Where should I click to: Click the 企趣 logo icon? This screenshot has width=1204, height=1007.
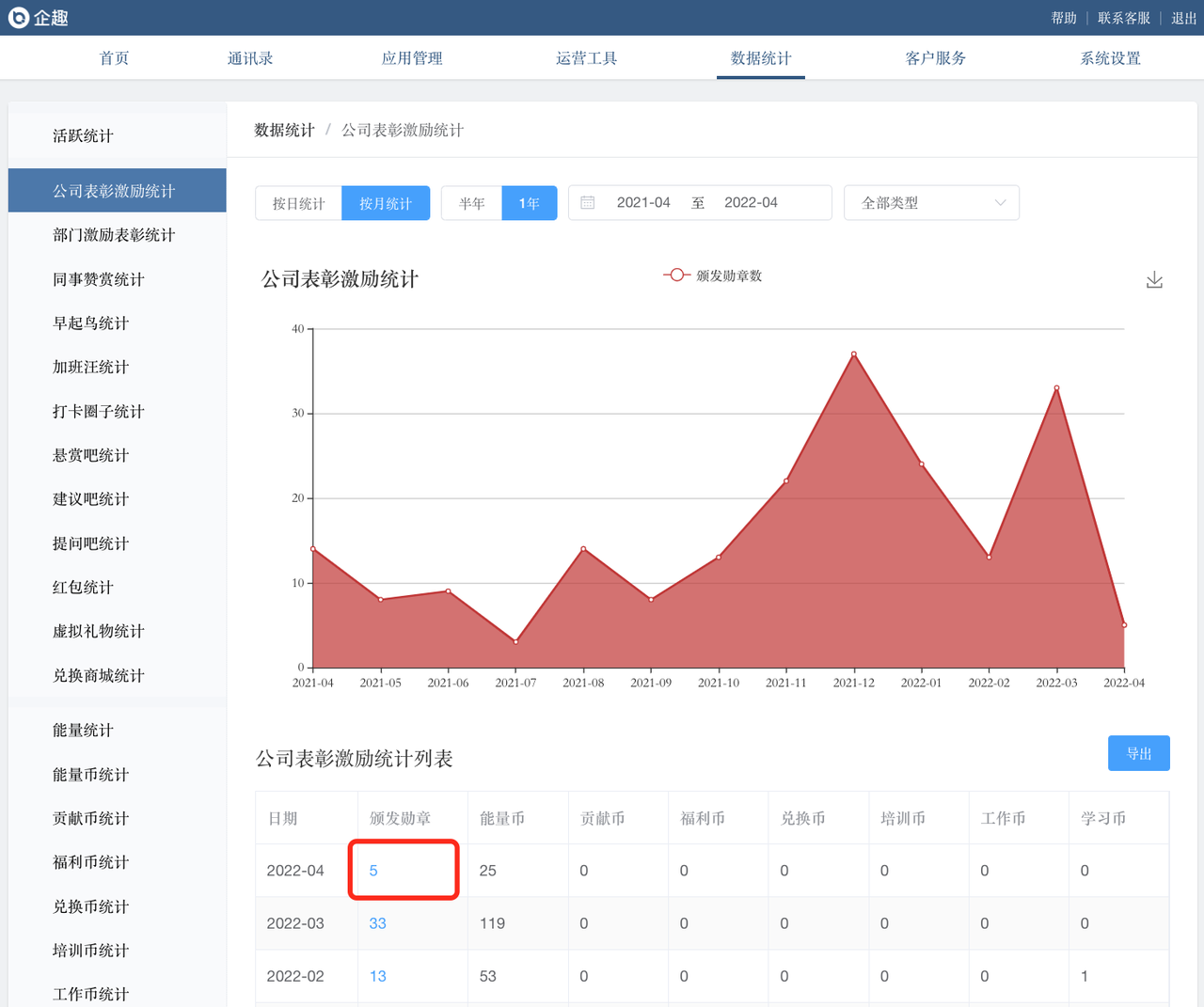click(19, 18)
